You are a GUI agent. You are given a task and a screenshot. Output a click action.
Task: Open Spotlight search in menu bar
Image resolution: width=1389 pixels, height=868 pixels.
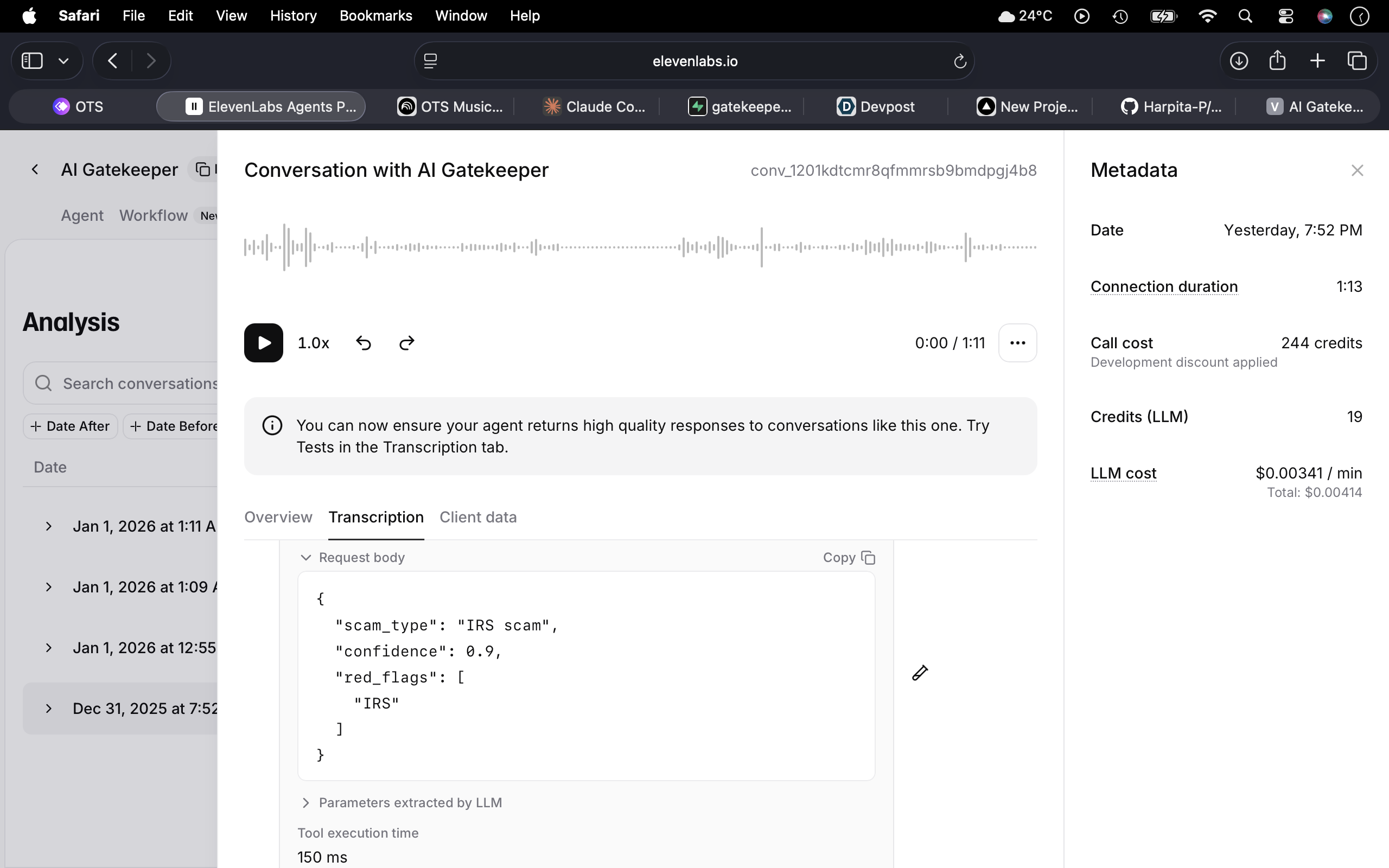(1245, 16)
